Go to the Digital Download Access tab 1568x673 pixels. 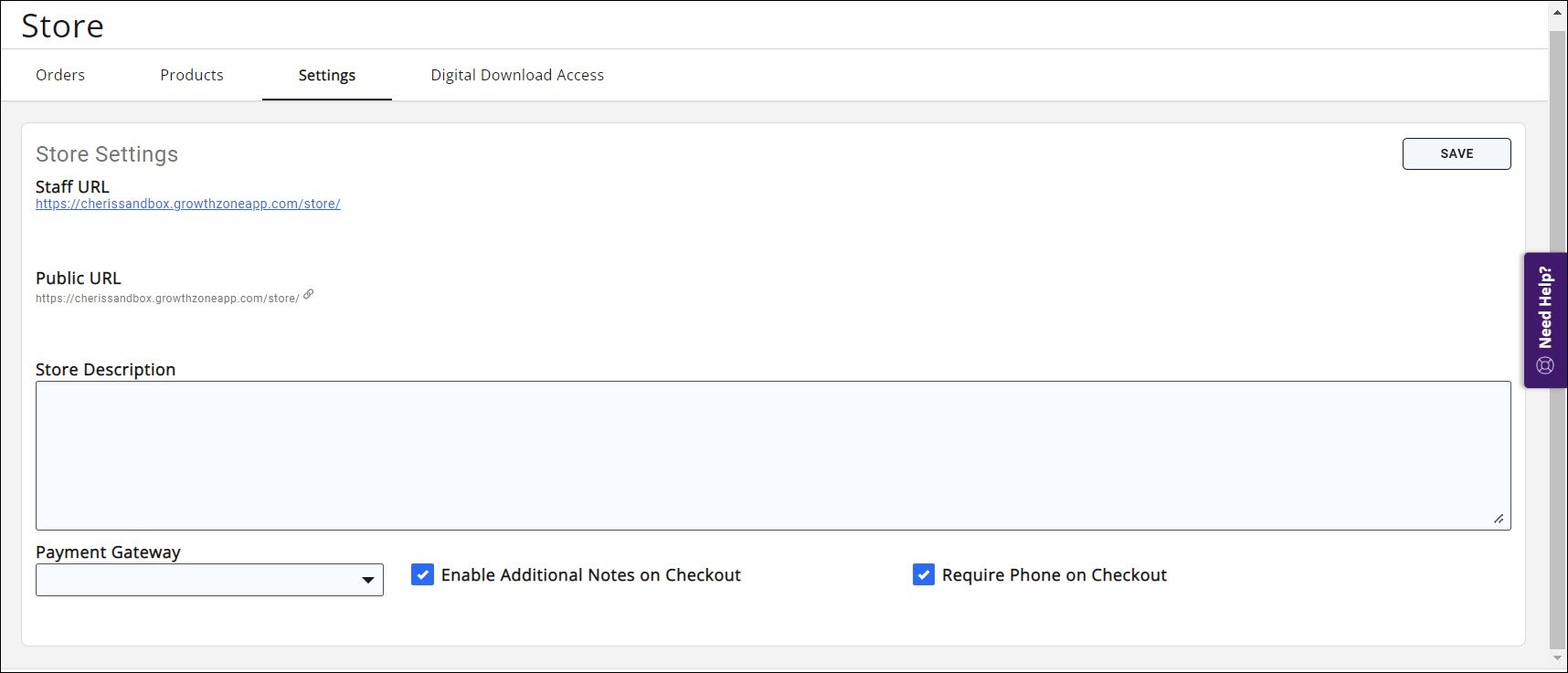pyautogui.click(x=517, y=75)
